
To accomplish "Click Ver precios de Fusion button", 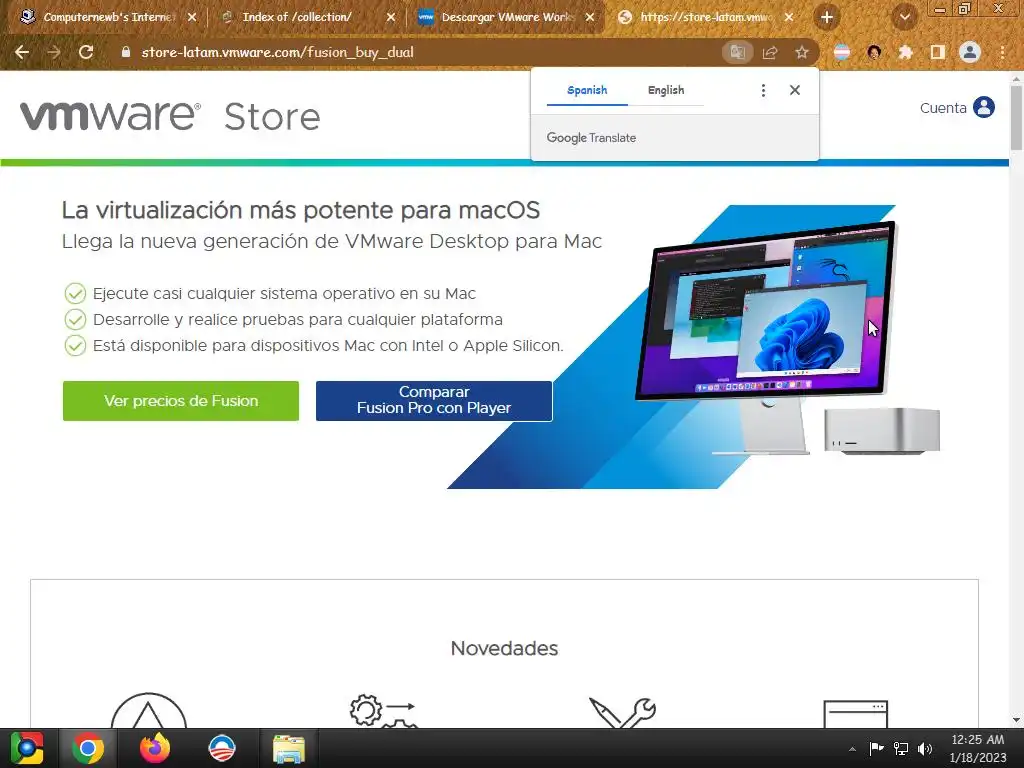I will [181, 401].
